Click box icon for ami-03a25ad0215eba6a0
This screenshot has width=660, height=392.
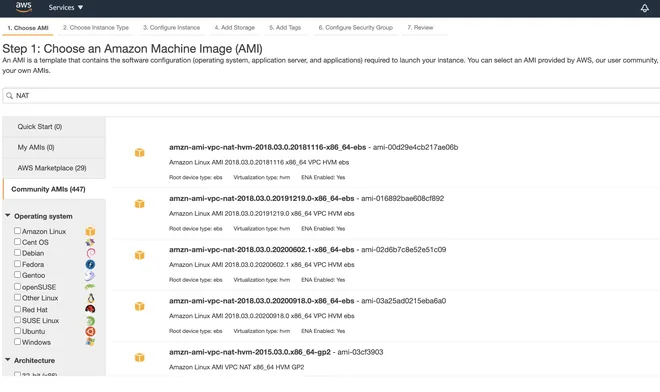(139, 306)
